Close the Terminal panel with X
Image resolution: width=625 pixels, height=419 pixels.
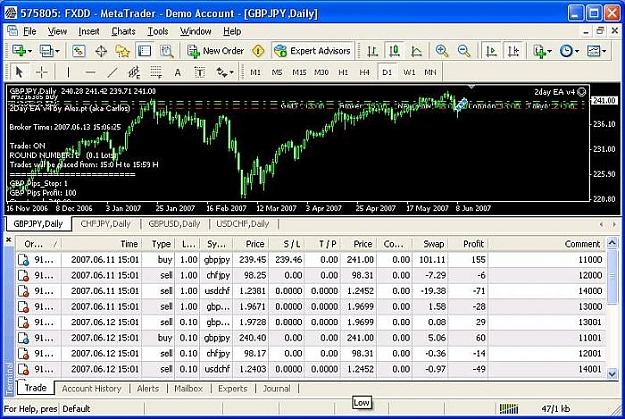coord(8,240)
